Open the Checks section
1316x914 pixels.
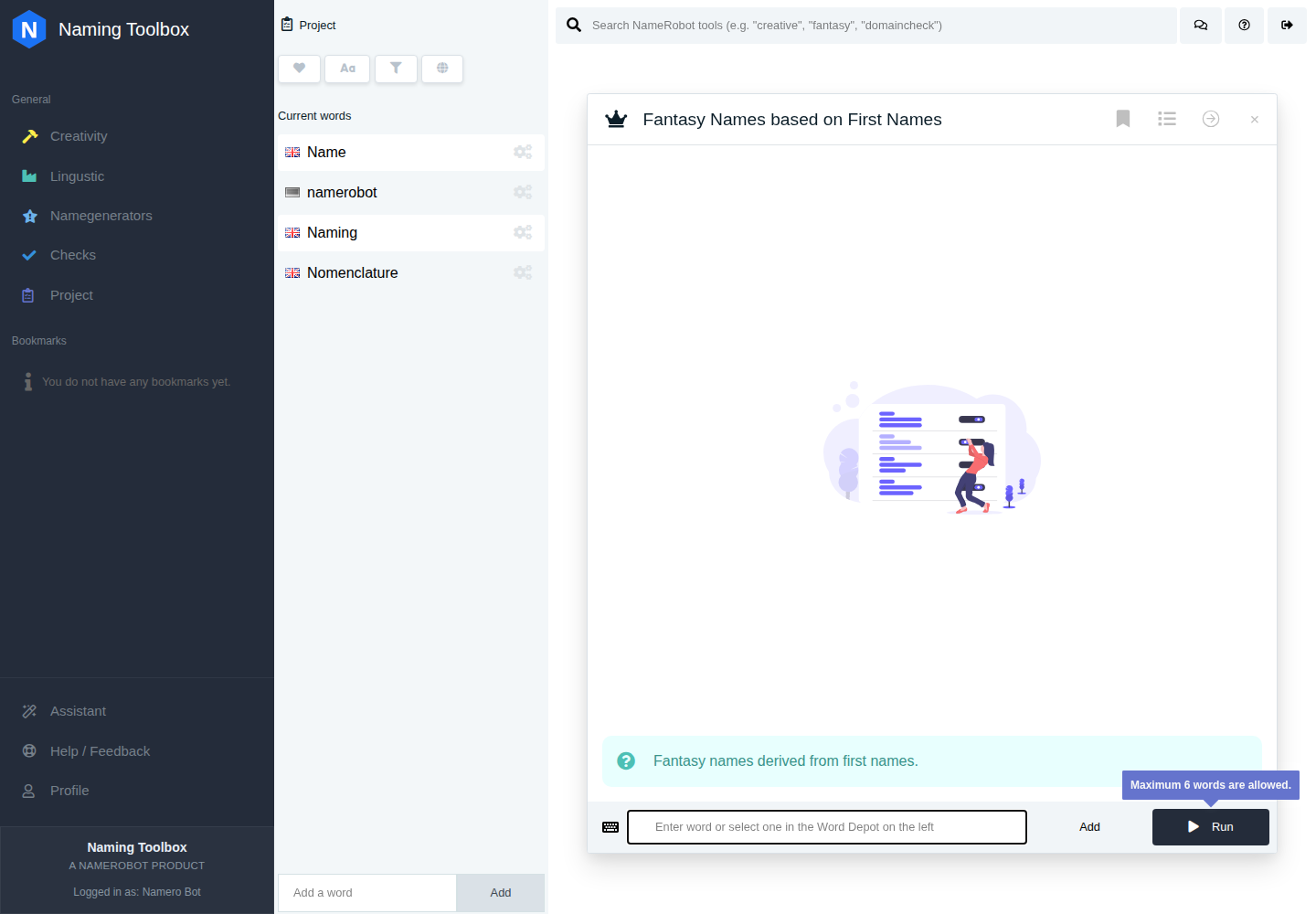tap(73, 255)
